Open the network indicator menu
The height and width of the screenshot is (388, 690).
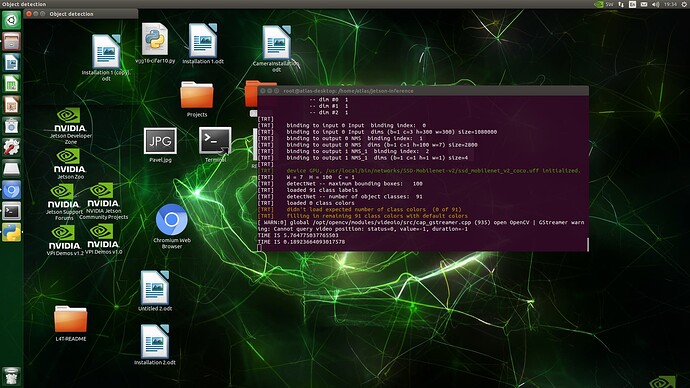tap(621, 4)
